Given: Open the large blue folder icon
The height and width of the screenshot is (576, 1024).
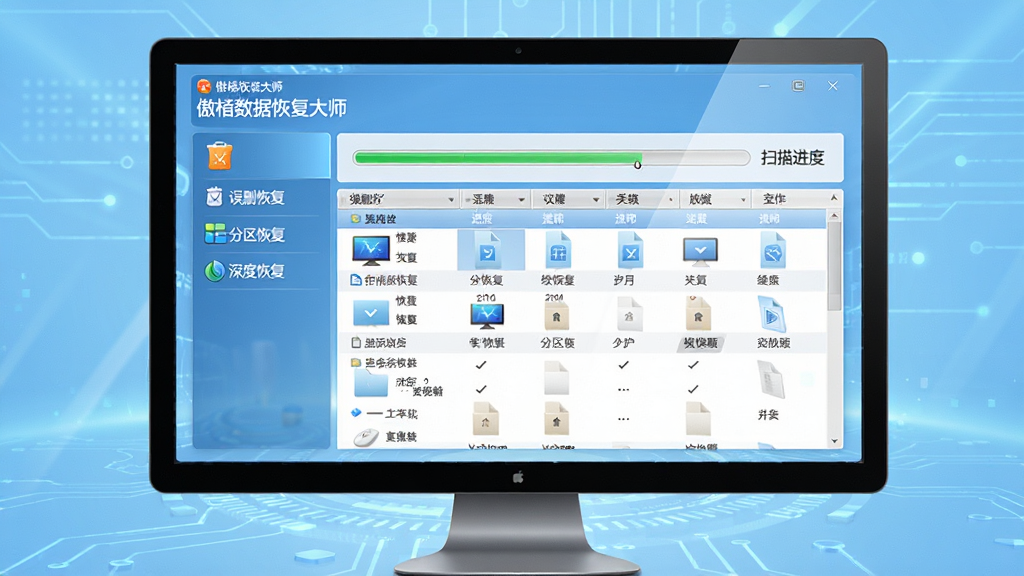Looking at the screenshot, I should point(370,384).
